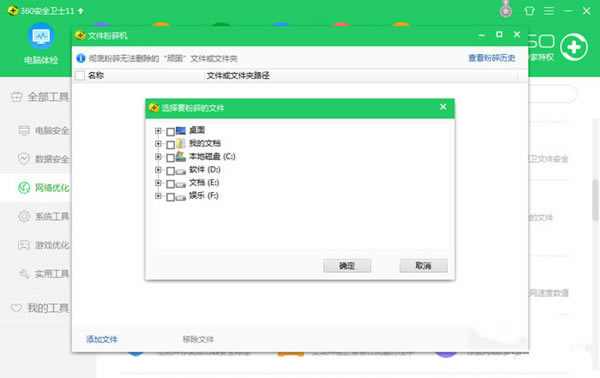Viewport: 600px width, 378px height.
Task: Click the 本地磁盘 (C:) drive icon
Action: tap(181, 156)
